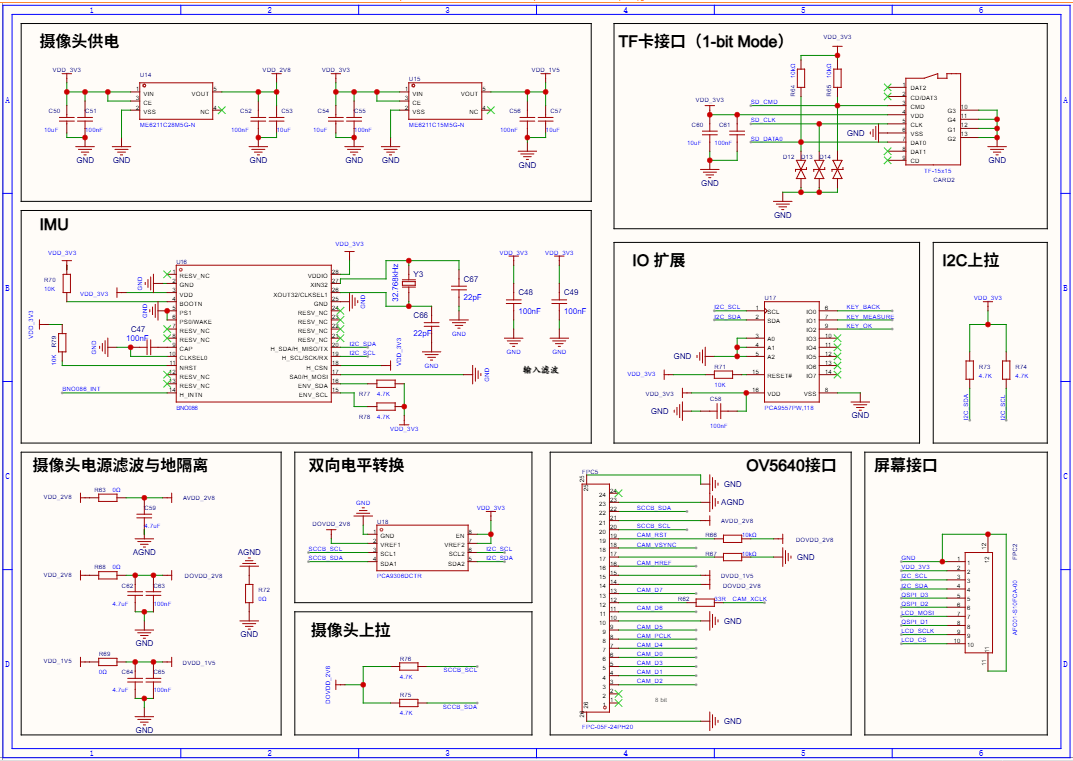Click the CAM_HREF net label

654,563
